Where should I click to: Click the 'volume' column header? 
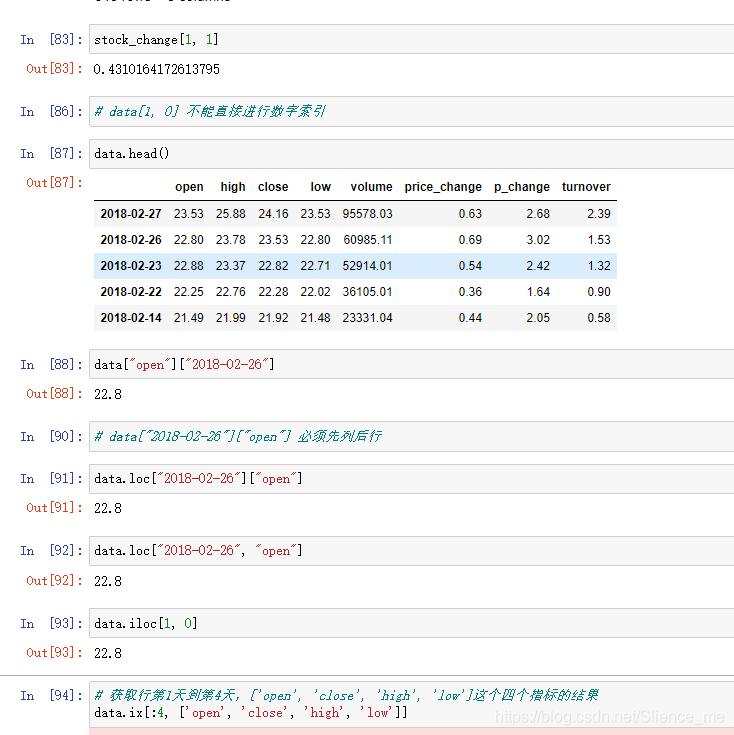371,187
